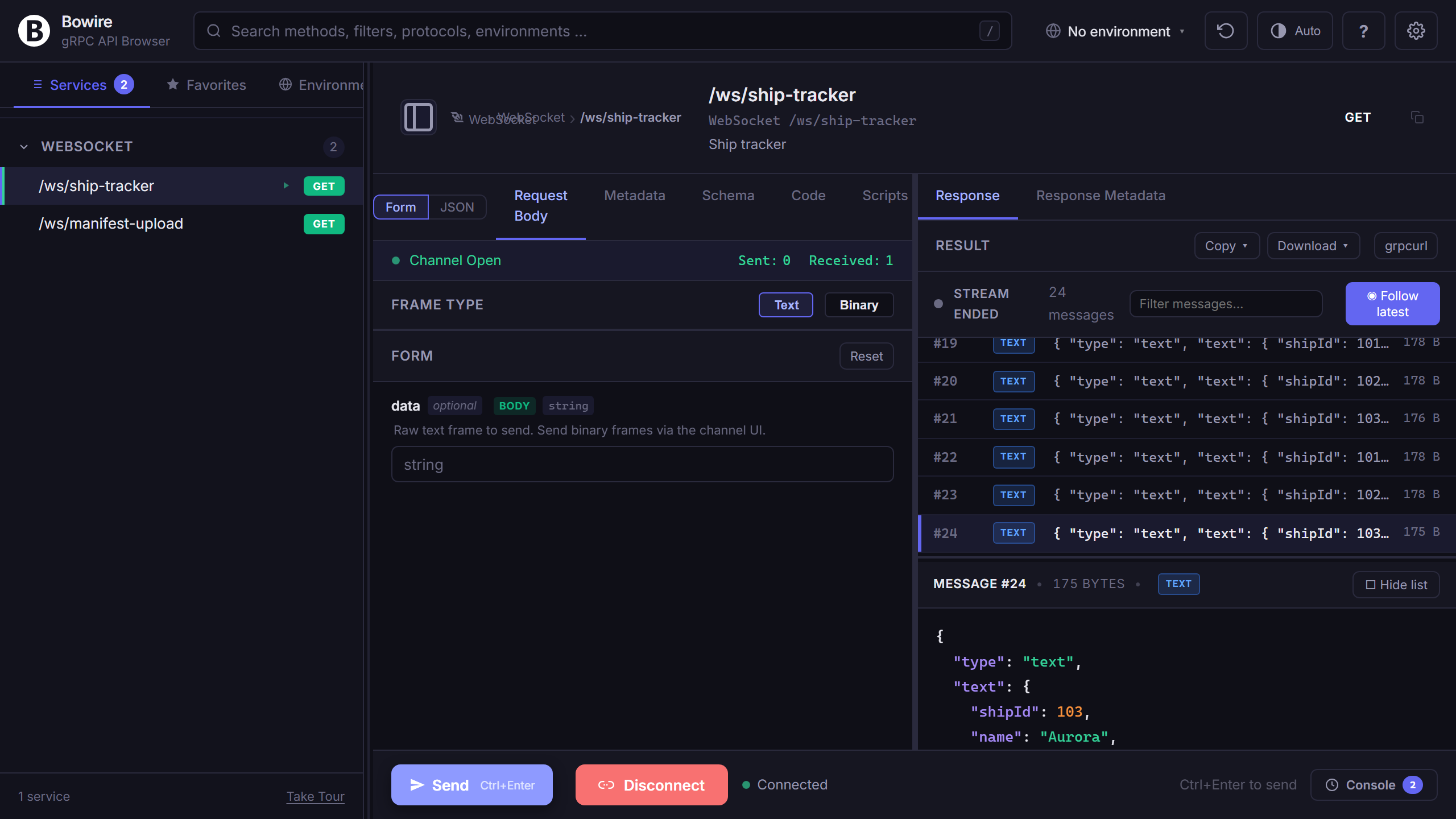
Task: Toggle Hide list for the message view
Action: click(x=1396, y=585)
